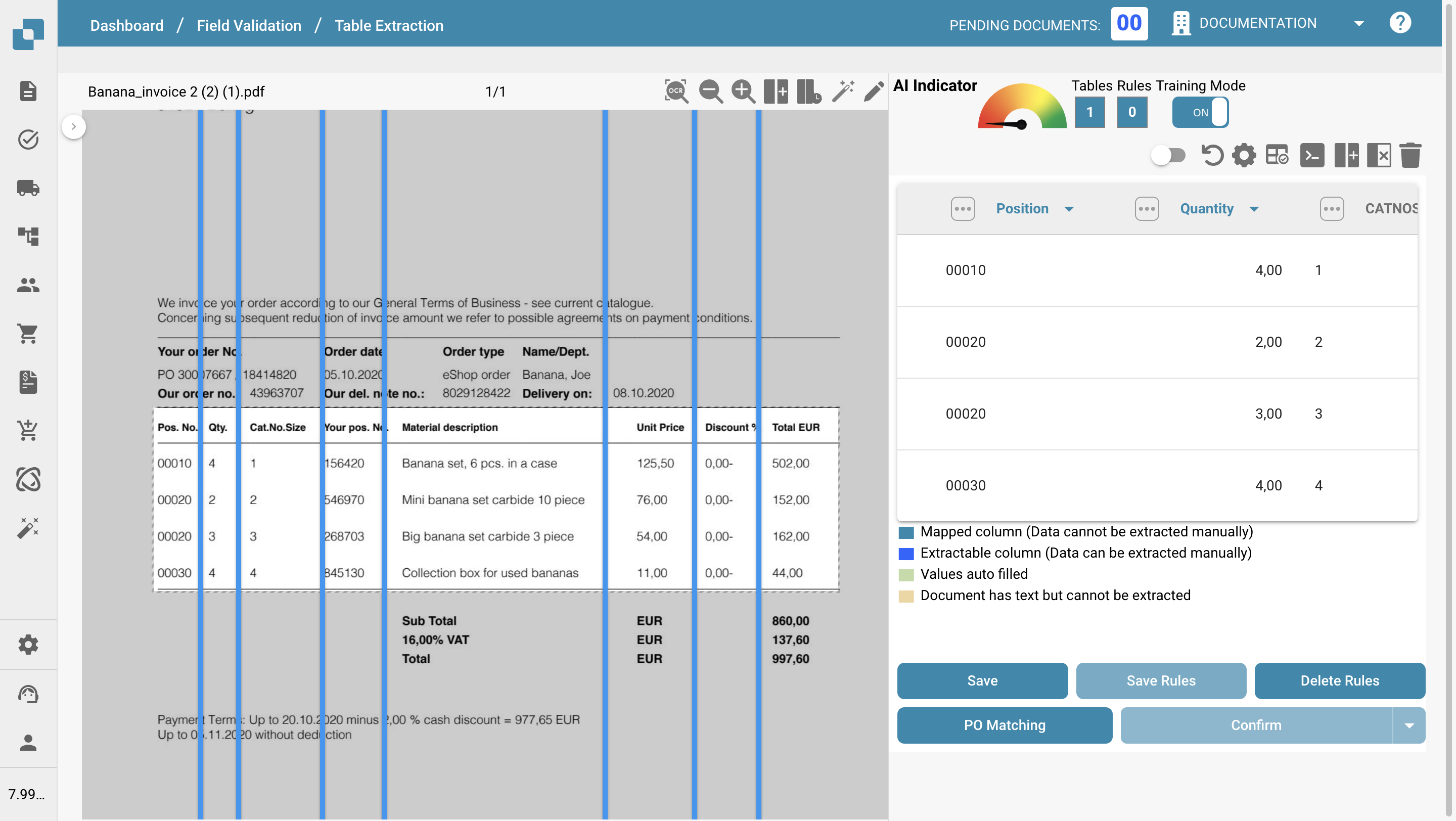
Task: Select the pencil edit tool
Action: click(874, 91)
